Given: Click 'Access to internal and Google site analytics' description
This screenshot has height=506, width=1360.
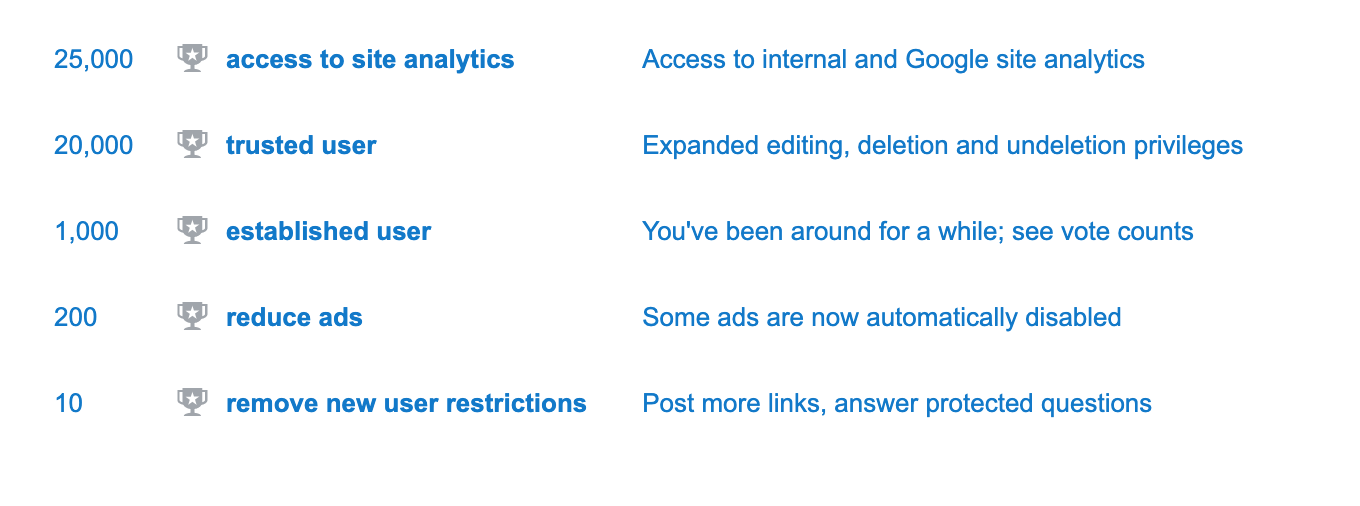Looking at the screenshot, I should 893,60.
